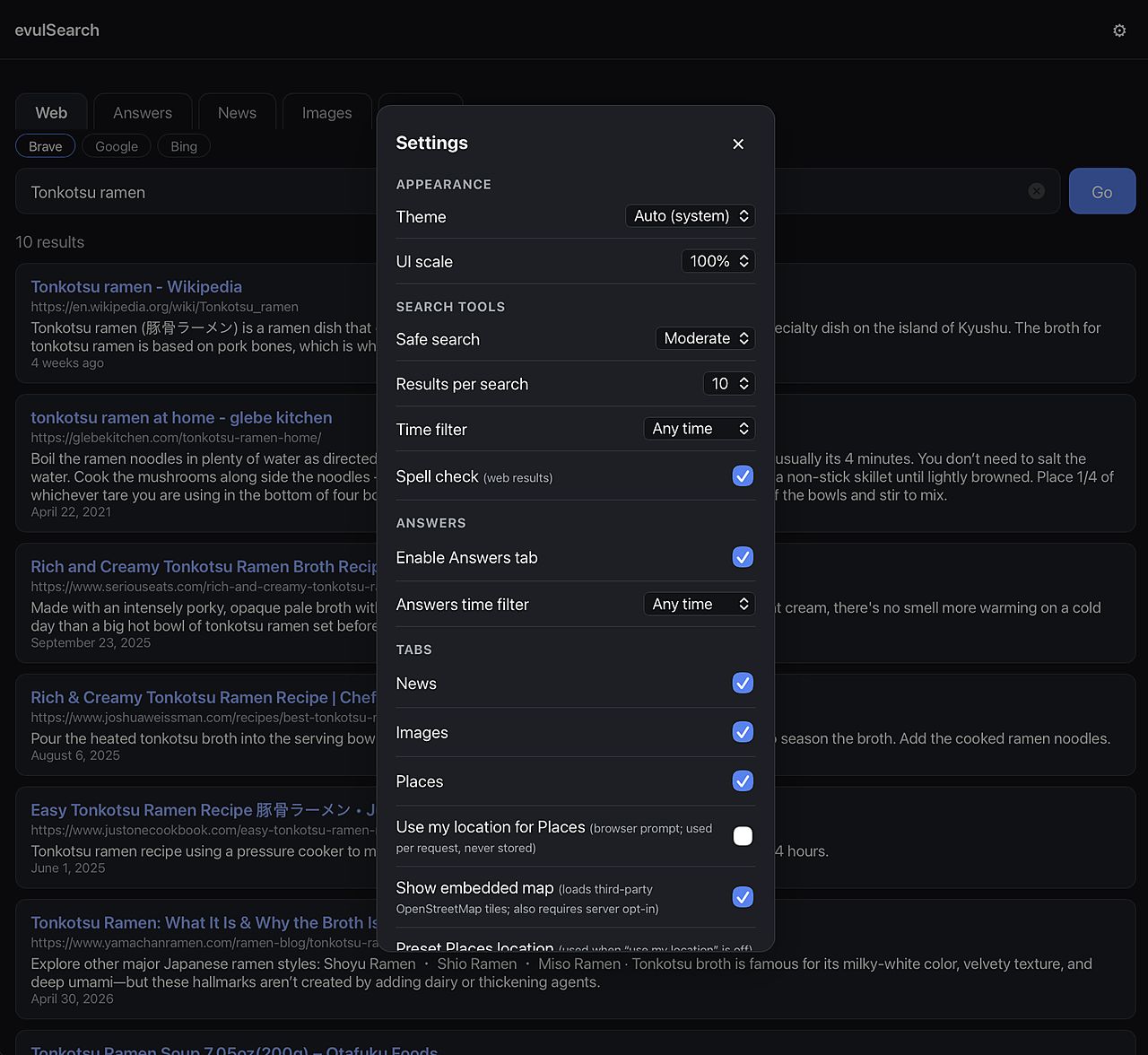Open settings via the gear icon
Viewport: 1148px width, 1055px height.
tap(1119, 31)
